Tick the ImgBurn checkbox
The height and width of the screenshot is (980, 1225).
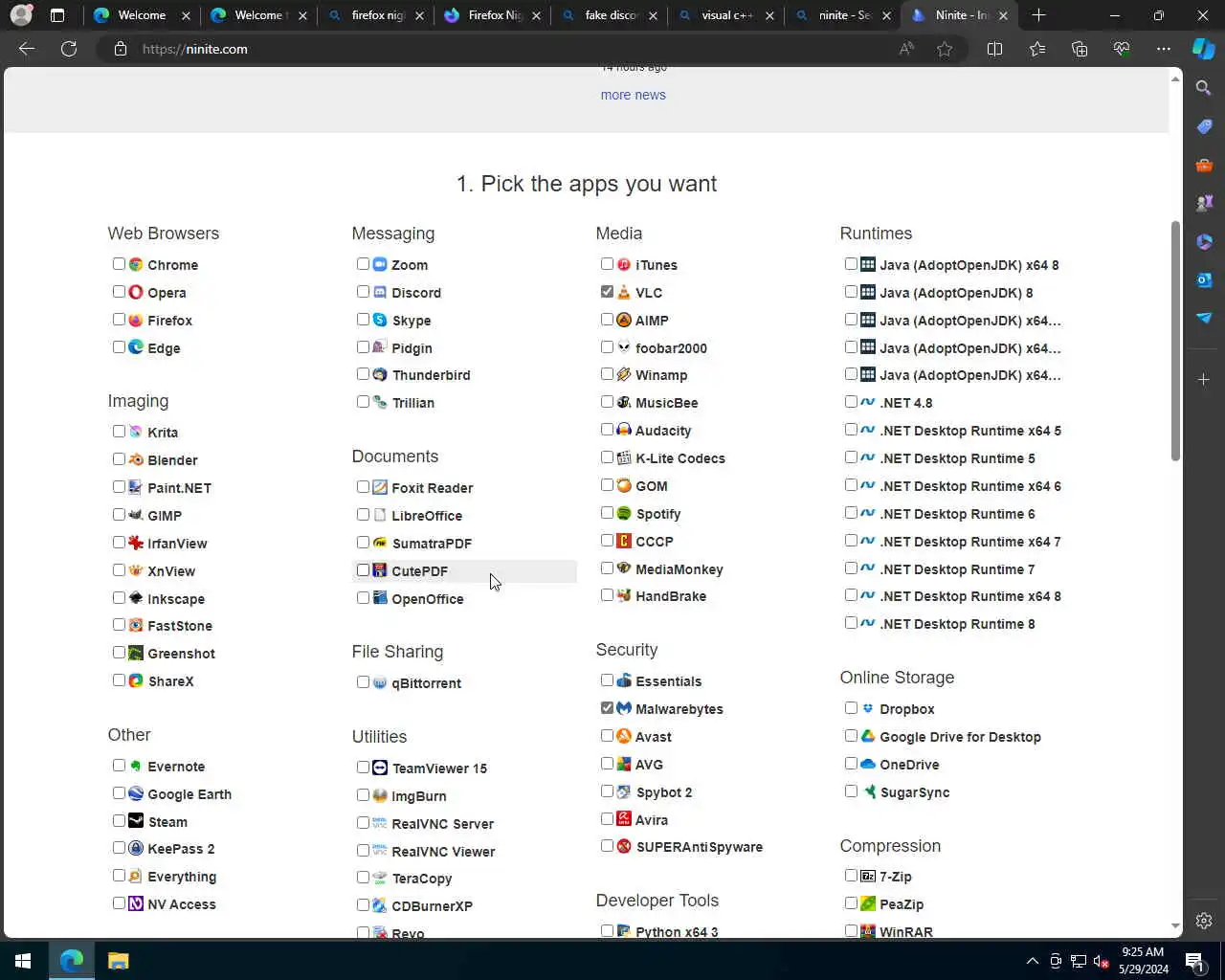(x=363, y=795)
